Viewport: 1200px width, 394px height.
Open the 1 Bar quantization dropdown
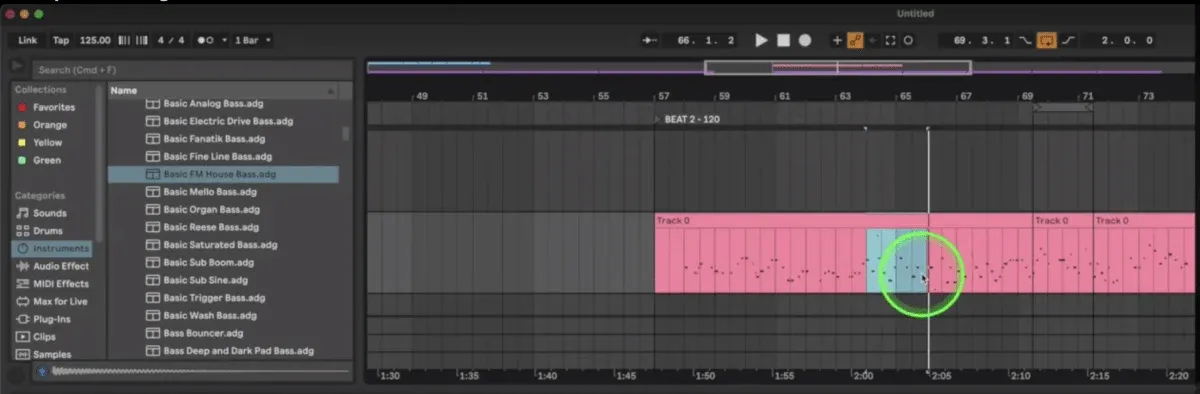(252, 40)
